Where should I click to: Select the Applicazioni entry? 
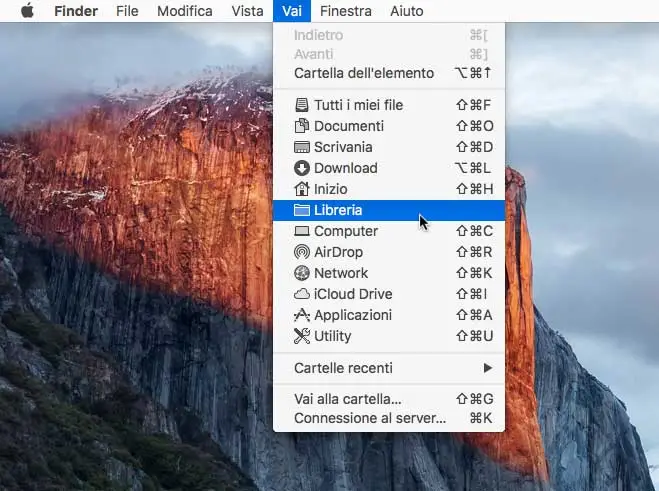(x=389, y=315)
